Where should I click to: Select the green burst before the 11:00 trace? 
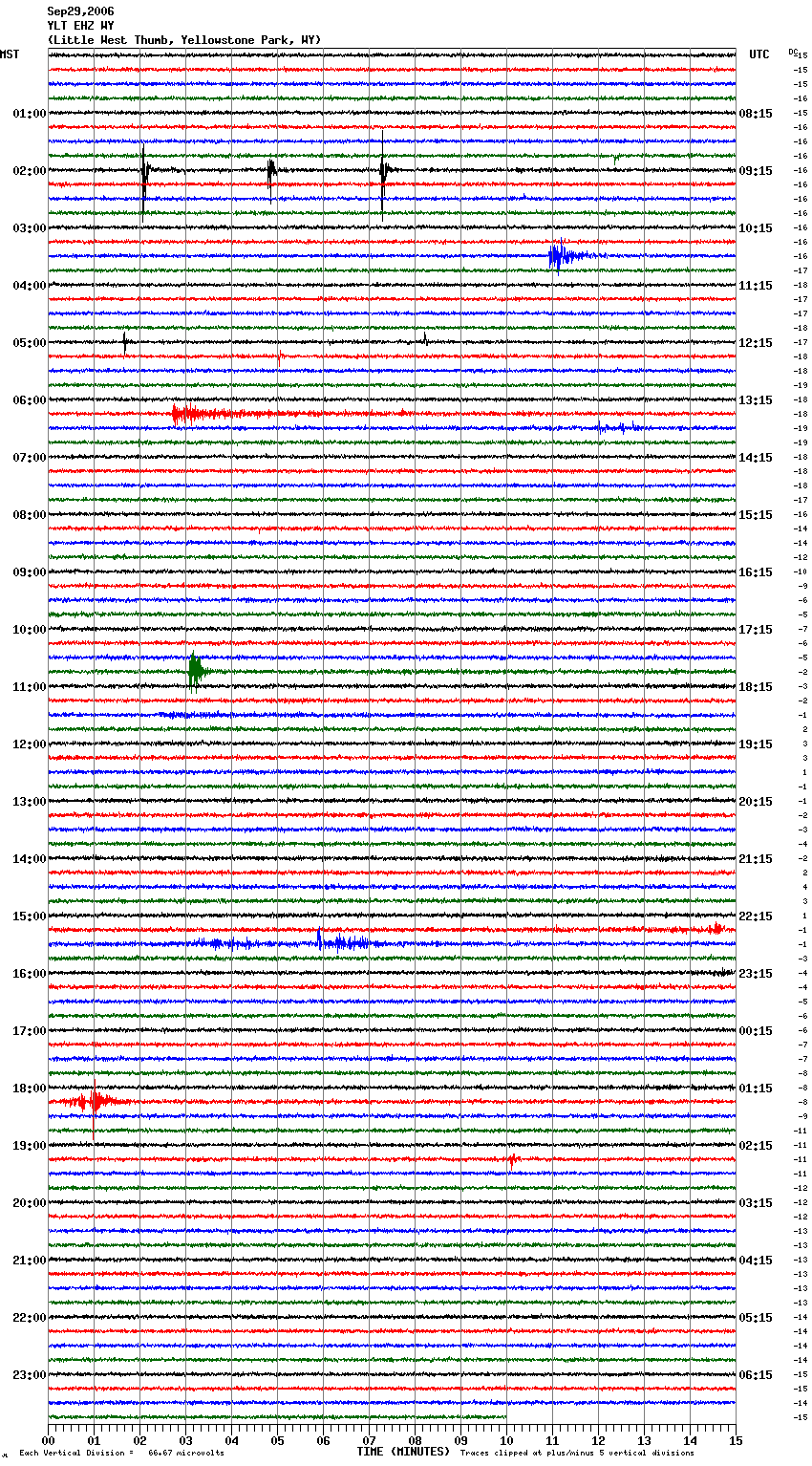(196, 672)
